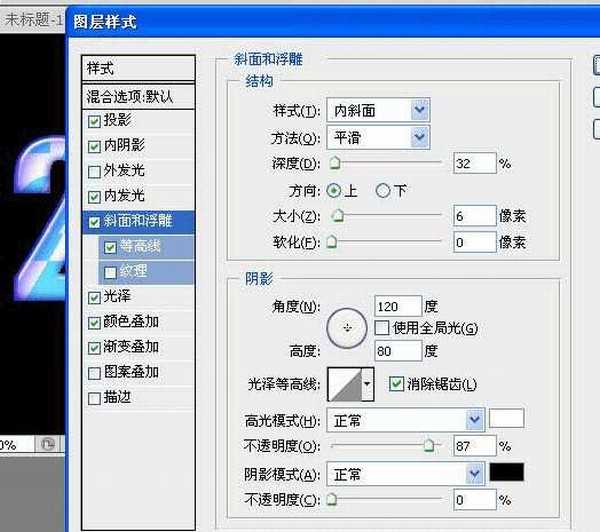Toggle the 等高线 sub-option checkbox
Screen dimensions: 600x532
tap(110, 248)
